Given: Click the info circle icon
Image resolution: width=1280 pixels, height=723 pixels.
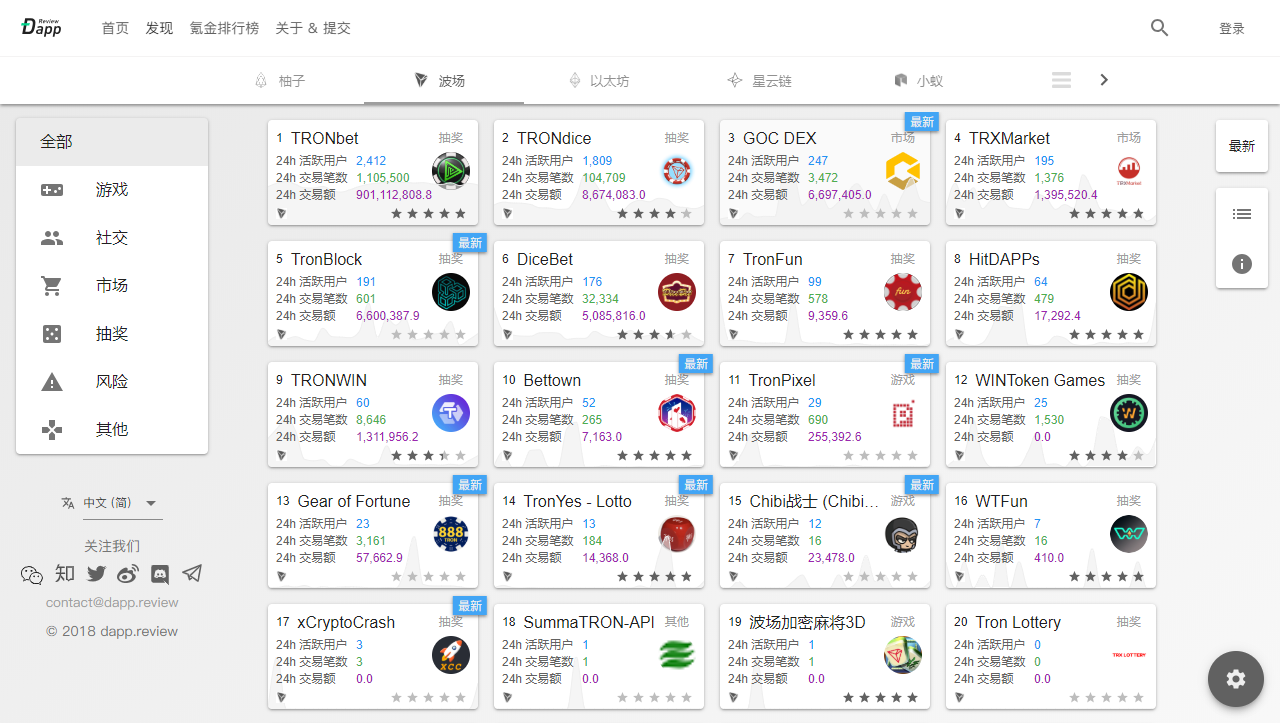Looking at the screenshot, I should 1242,264.
